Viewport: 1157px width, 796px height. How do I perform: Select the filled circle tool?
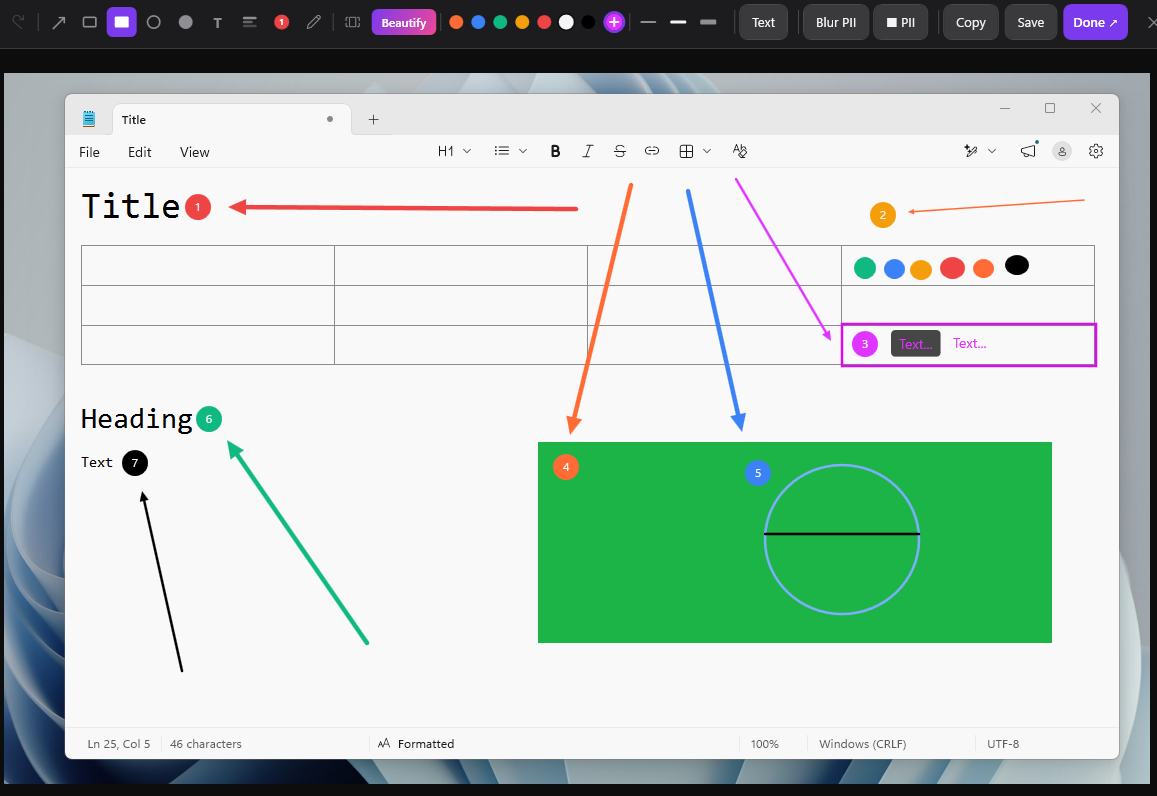(x=185, y=22)
